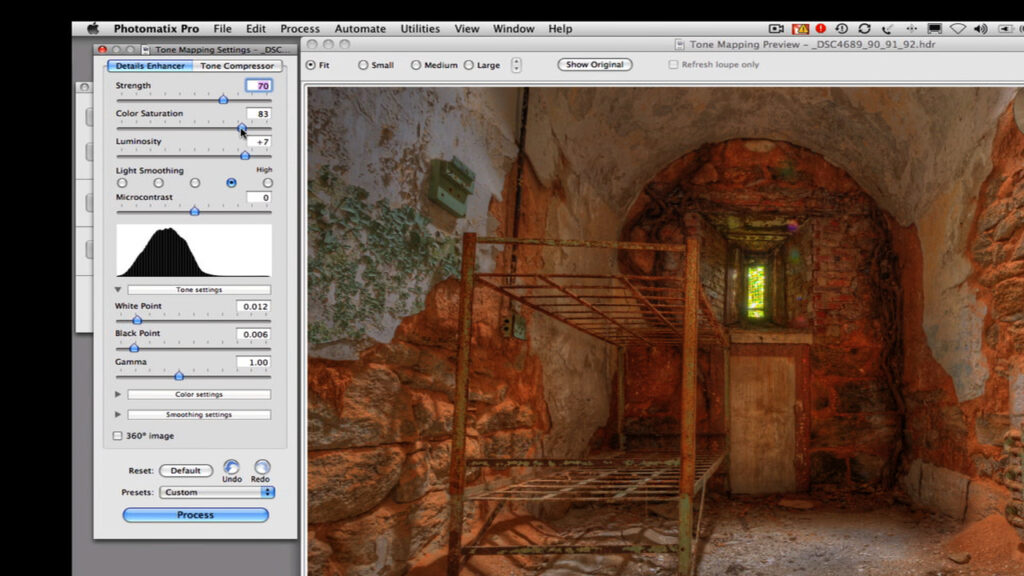This screenshot has height=576, width=1024.
Task: Click the Undo round icon button
Action: click(x=231, y=467)
